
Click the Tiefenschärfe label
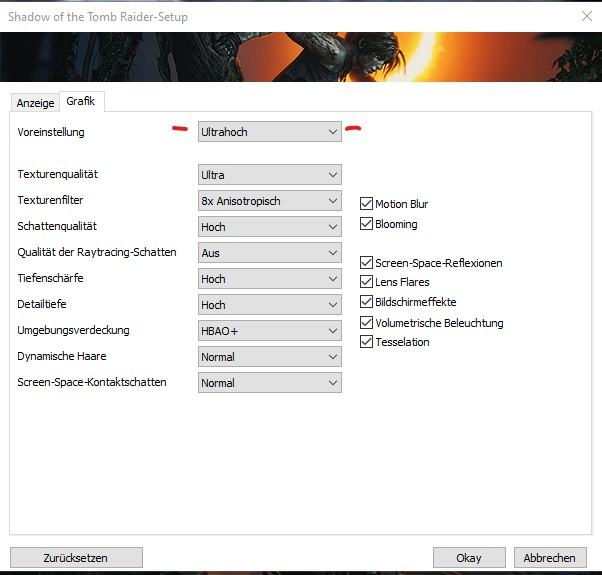pos(50,278)
